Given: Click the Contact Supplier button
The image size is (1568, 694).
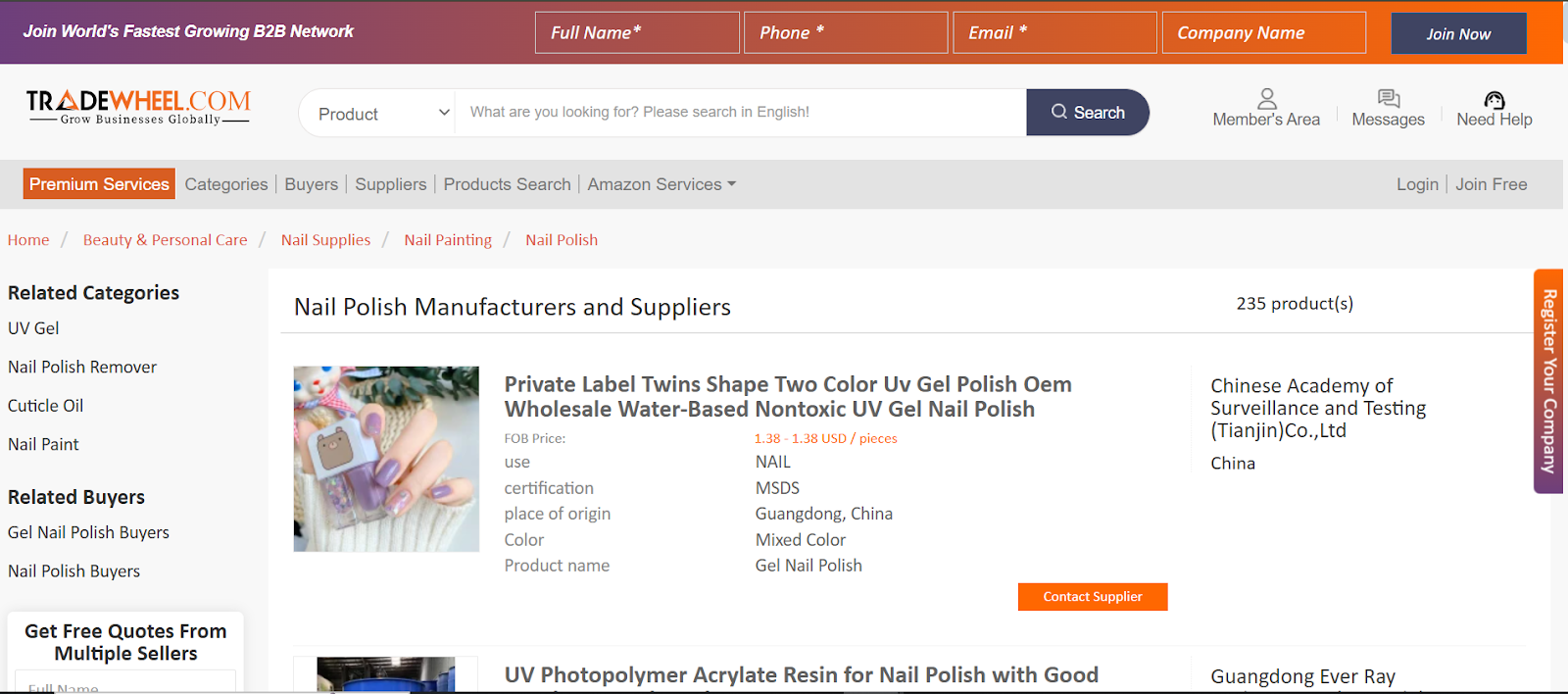Looking at the screenshot, I should coord(1093,597).
